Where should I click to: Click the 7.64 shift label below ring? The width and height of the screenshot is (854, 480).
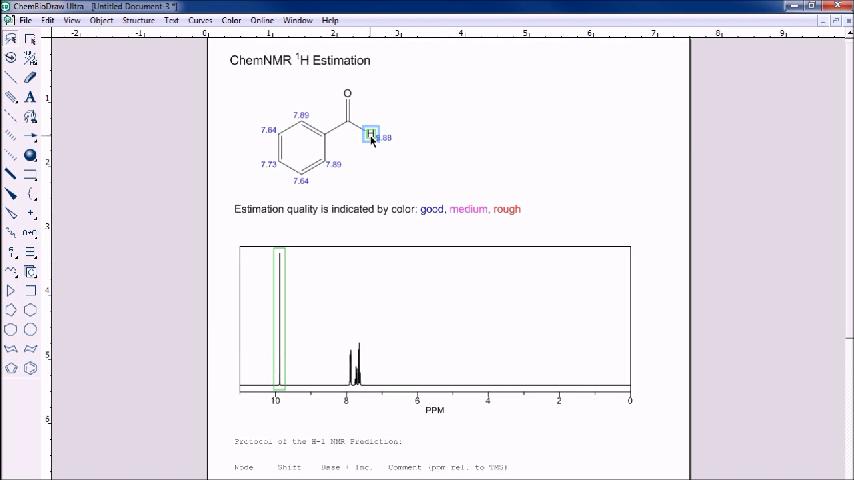click(x=301, y=181)
